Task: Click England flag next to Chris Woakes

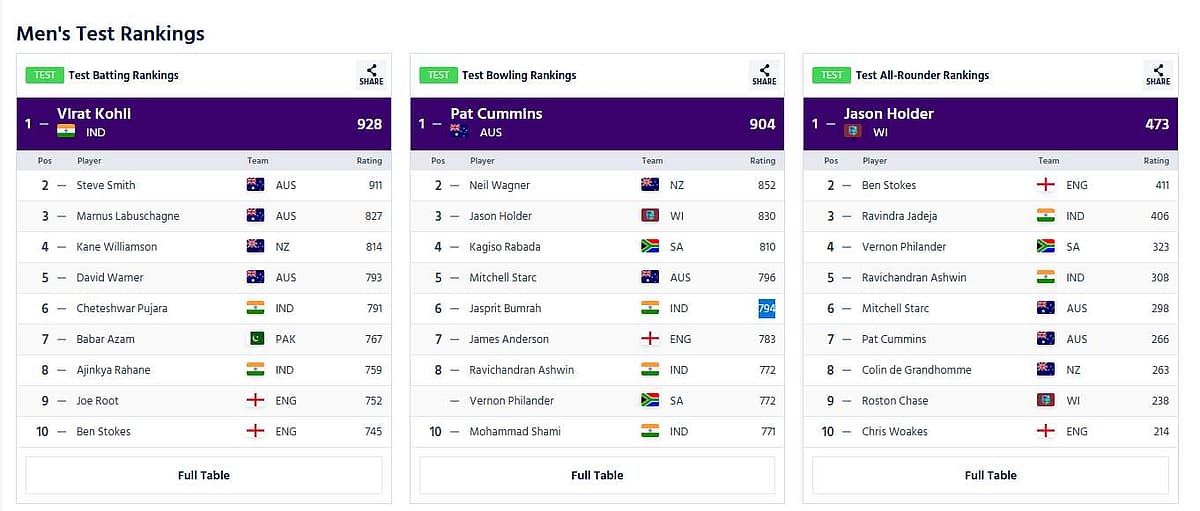Action: point(1046,431)
